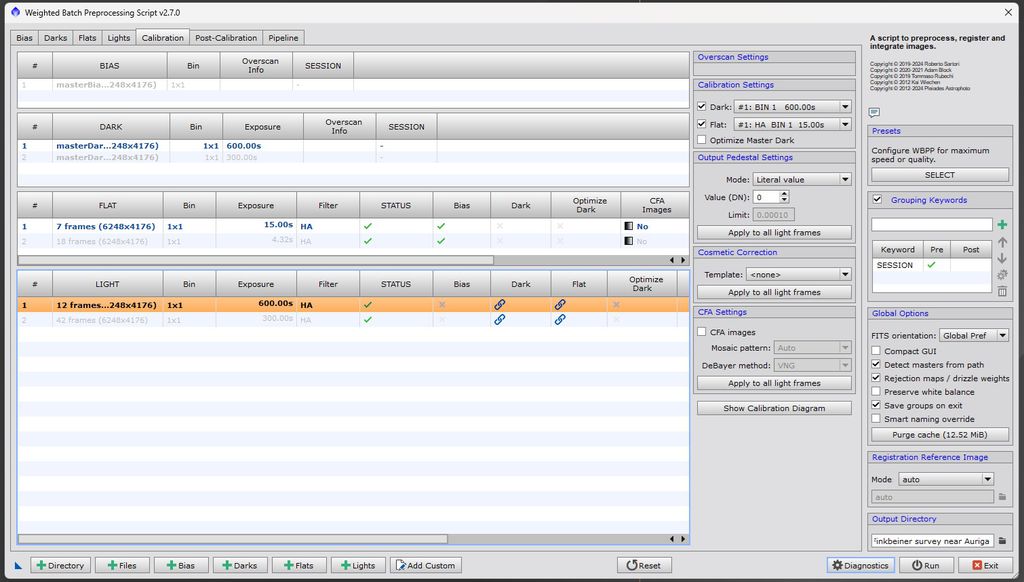Click the grouping keyword input field

(x=932, y=225)
